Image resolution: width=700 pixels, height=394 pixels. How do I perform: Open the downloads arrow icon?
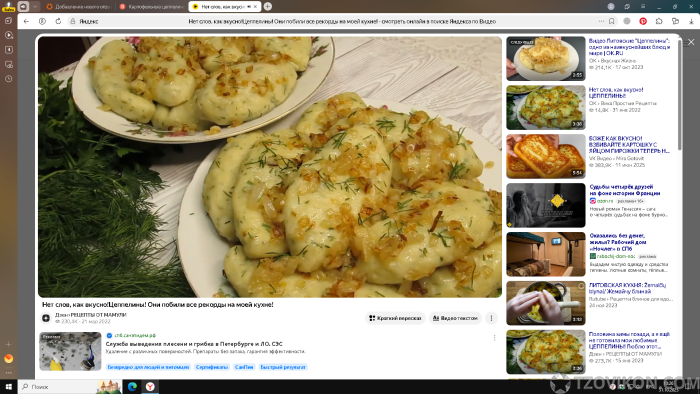(x=691, y=21)
